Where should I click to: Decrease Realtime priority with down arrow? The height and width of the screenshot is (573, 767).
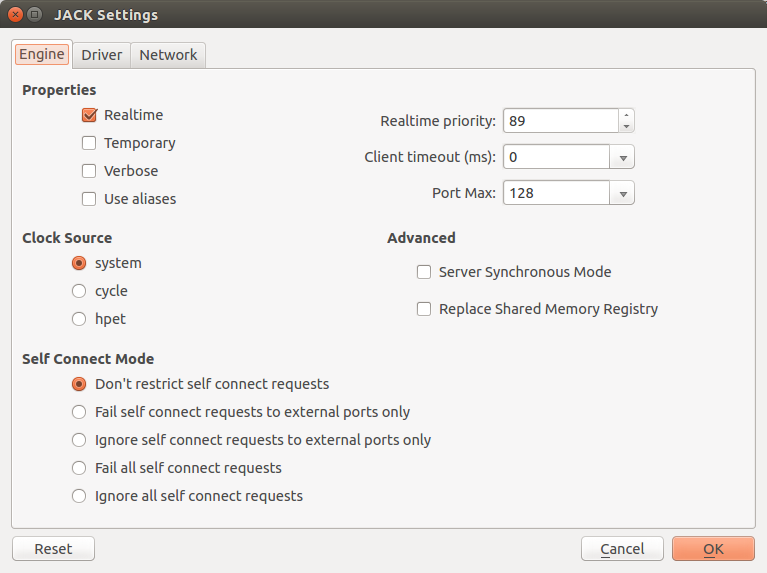(x=626, y=126)
